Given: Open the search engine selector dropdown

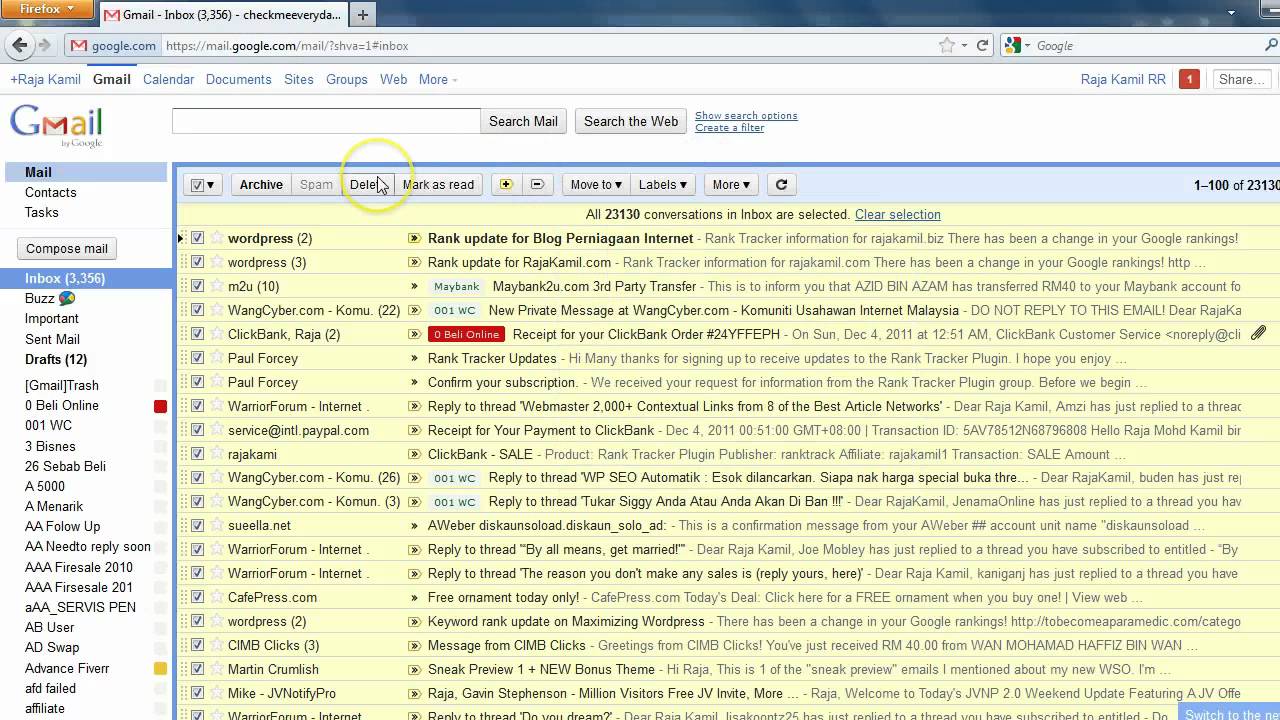Looking at the screenshot, I should 1028,46.
